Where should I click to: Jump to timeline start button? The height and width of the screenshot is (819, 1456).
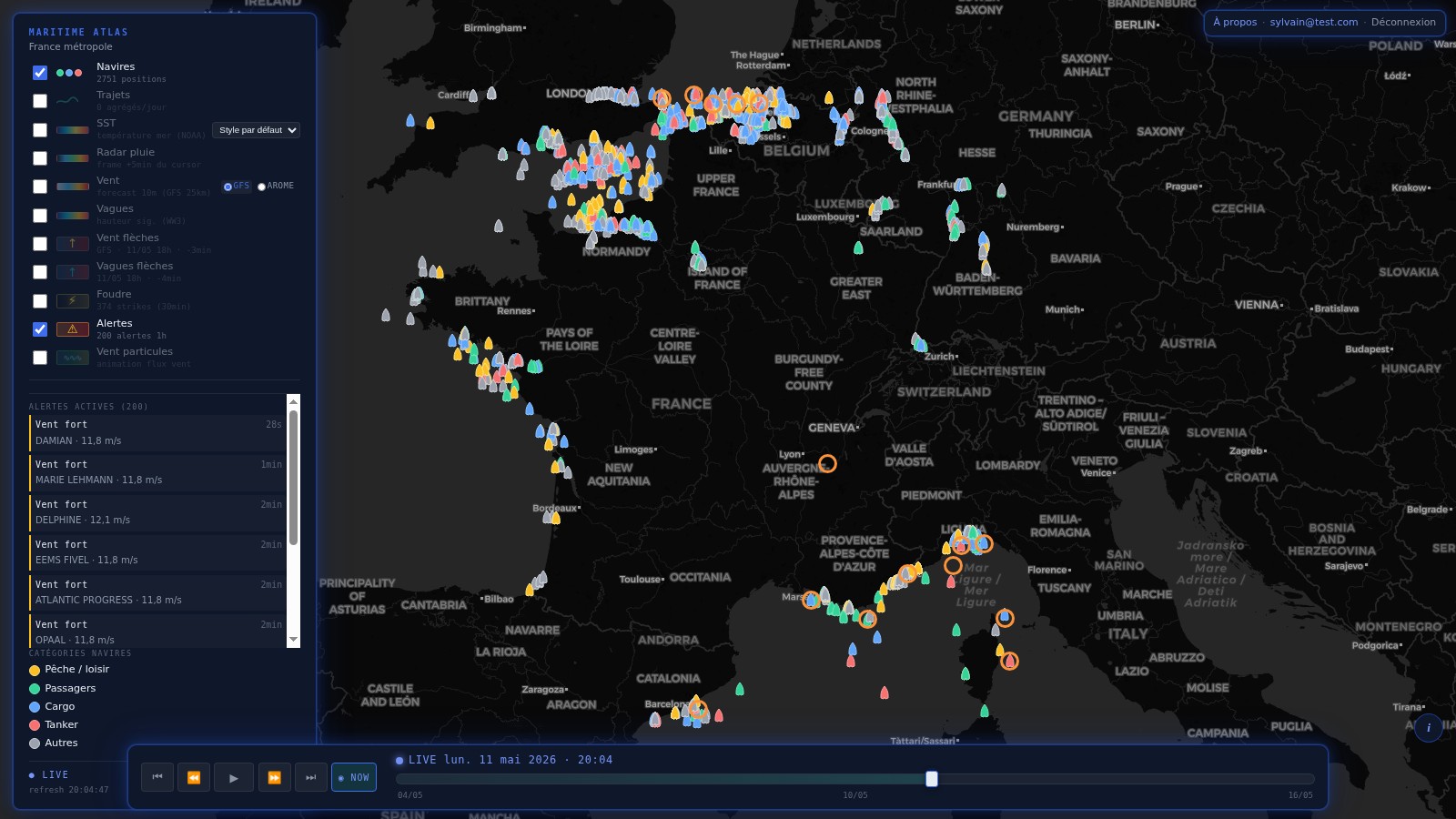[x=157, y=777]
